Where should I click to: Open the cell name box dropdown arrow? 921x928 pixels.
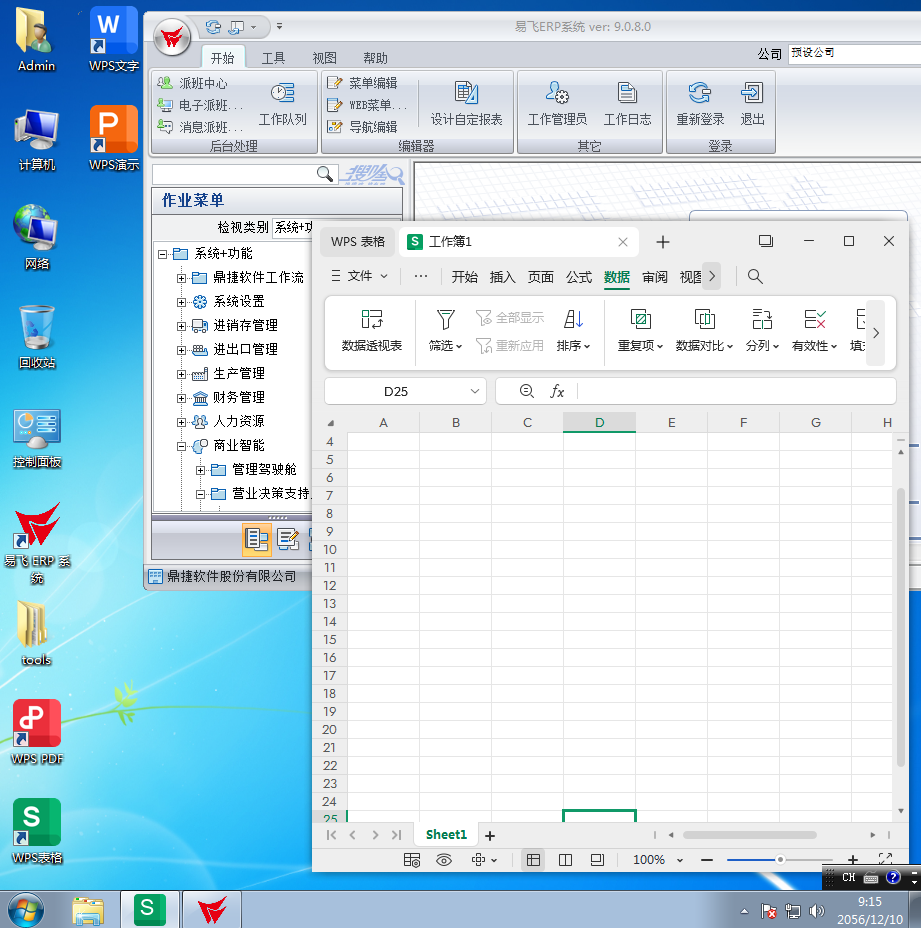tap(475, 392)
